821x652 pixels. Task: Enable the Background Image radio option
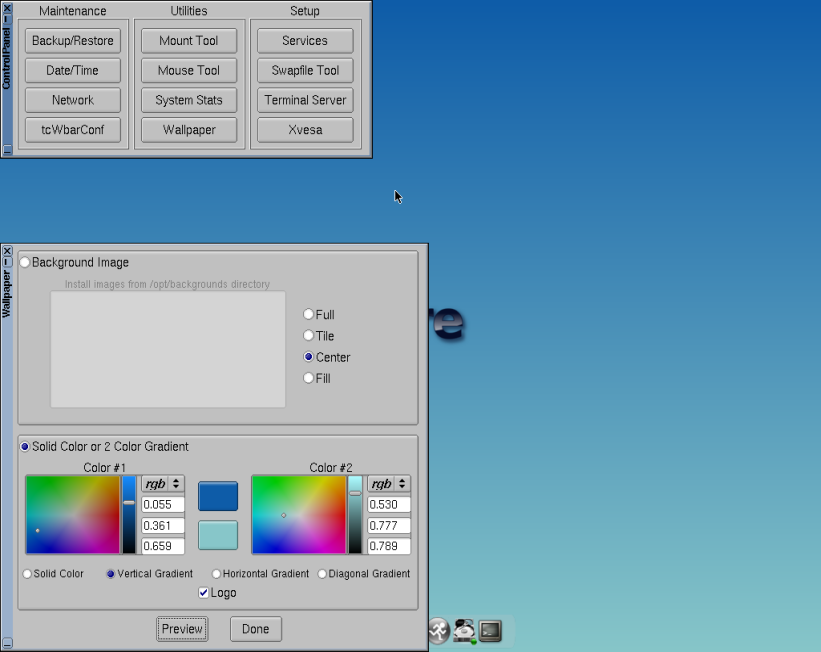pyautogui.click(x=25, y=263)
